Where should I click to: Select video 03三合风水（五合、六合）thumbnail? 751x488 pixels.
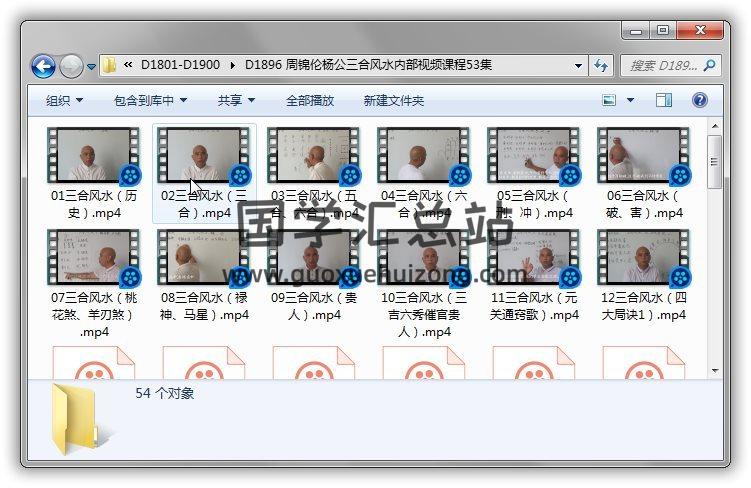tap(314, 155)
